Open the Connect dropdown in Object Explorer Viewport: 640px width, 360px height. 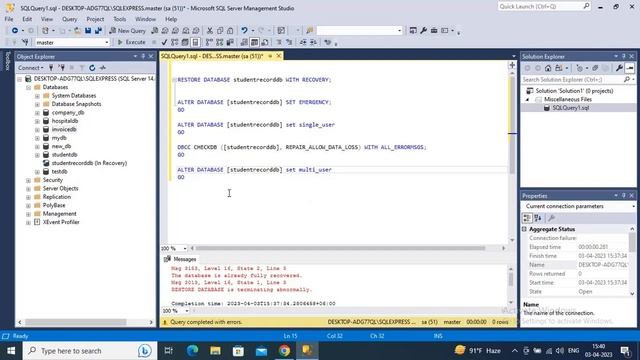(31, 68)
